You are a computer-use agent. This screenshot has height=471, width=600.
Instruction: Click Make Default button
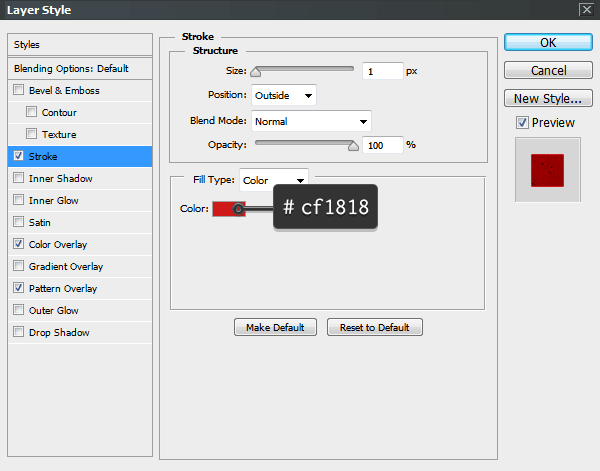tap(275, 328)
